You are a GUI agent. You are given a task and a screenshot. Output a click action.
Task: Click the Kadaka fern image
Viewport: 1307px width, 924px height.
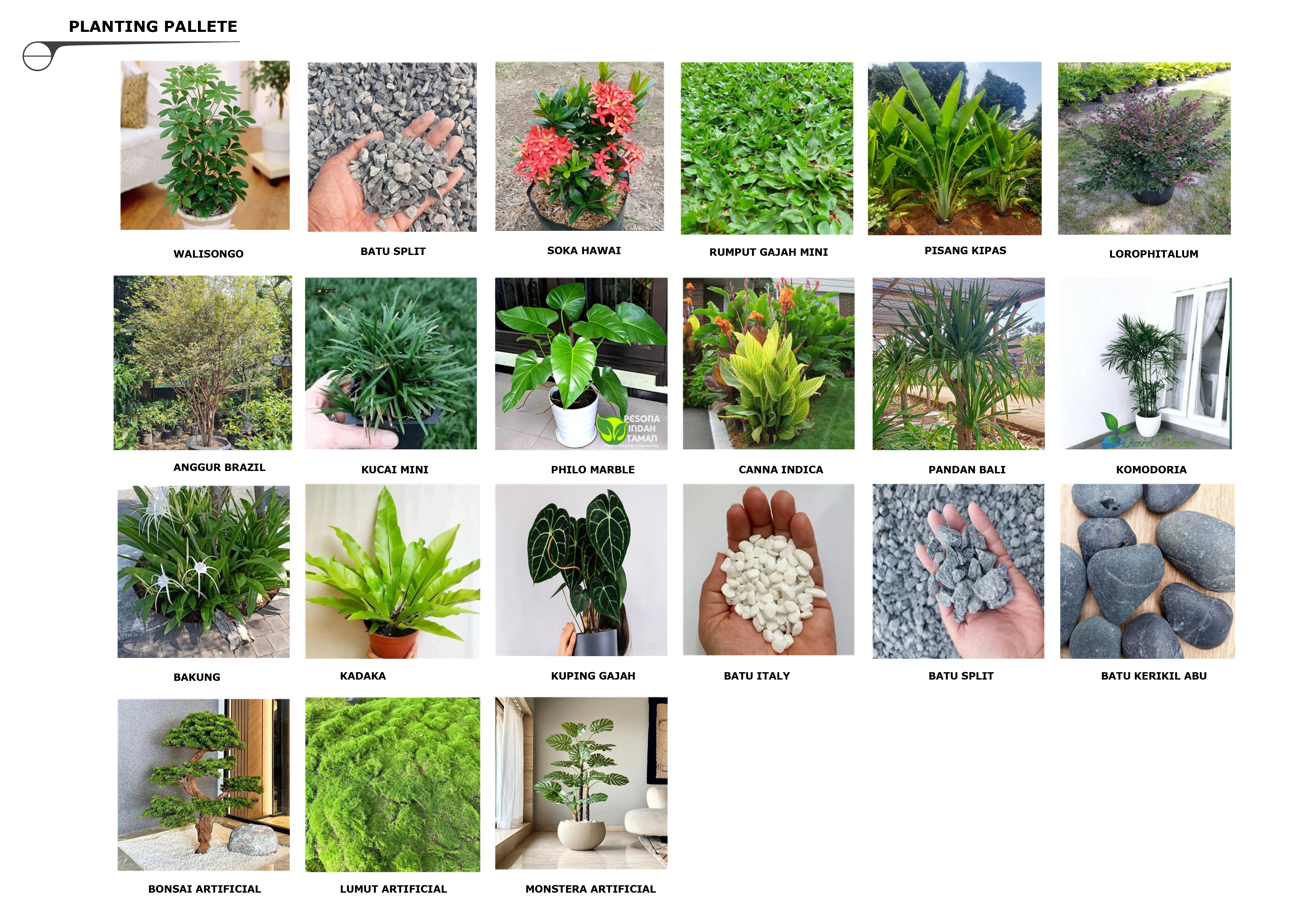tap(392, 571)
